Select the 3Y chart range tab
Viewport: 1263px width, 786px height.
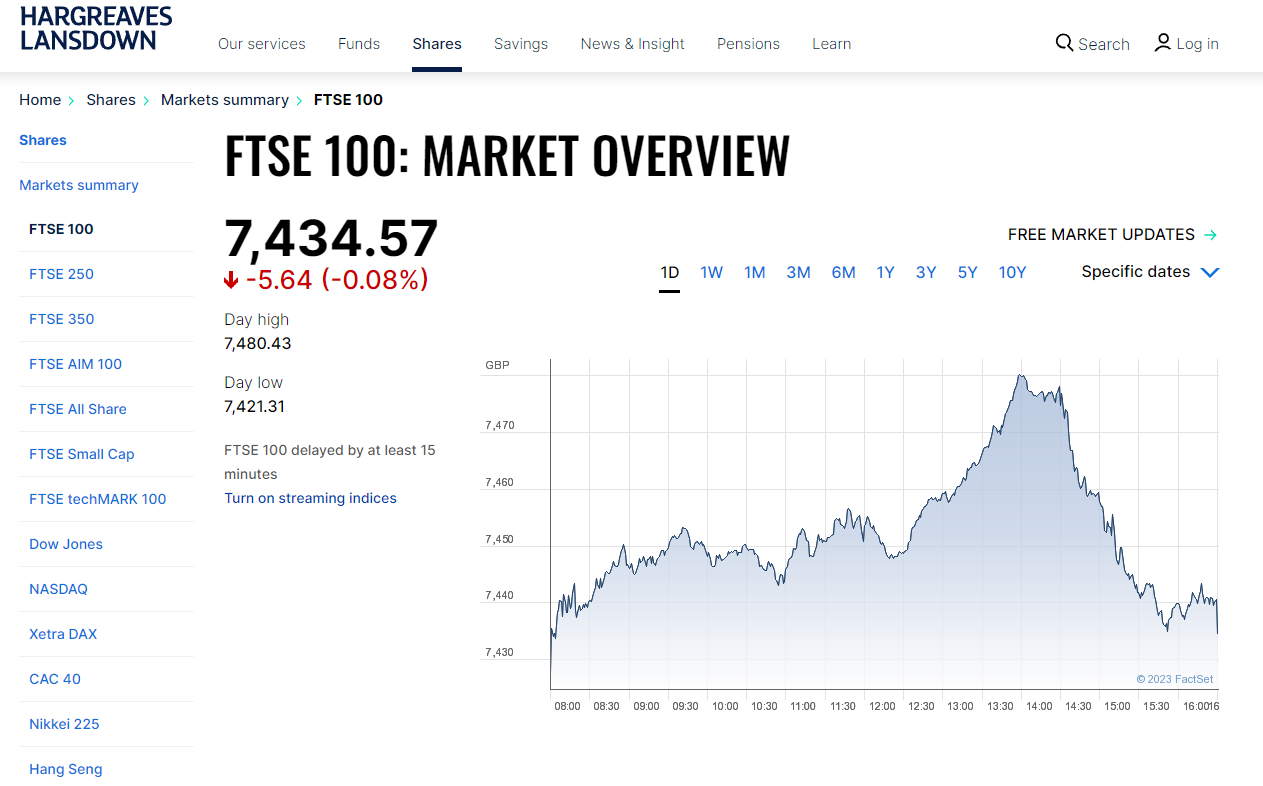926,272
